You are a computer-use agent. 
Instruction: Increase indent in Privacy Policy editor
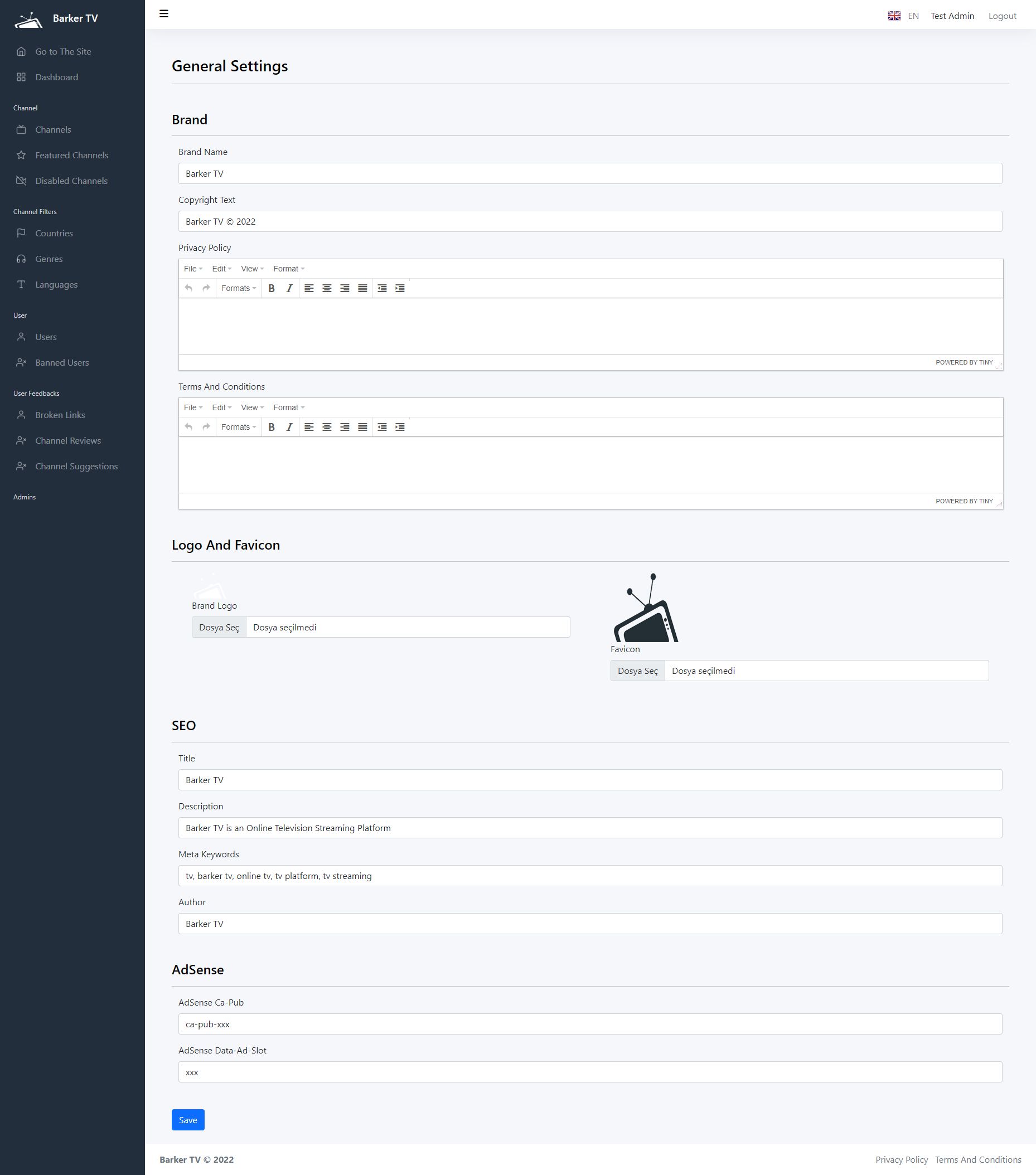[x=400, y=288]
